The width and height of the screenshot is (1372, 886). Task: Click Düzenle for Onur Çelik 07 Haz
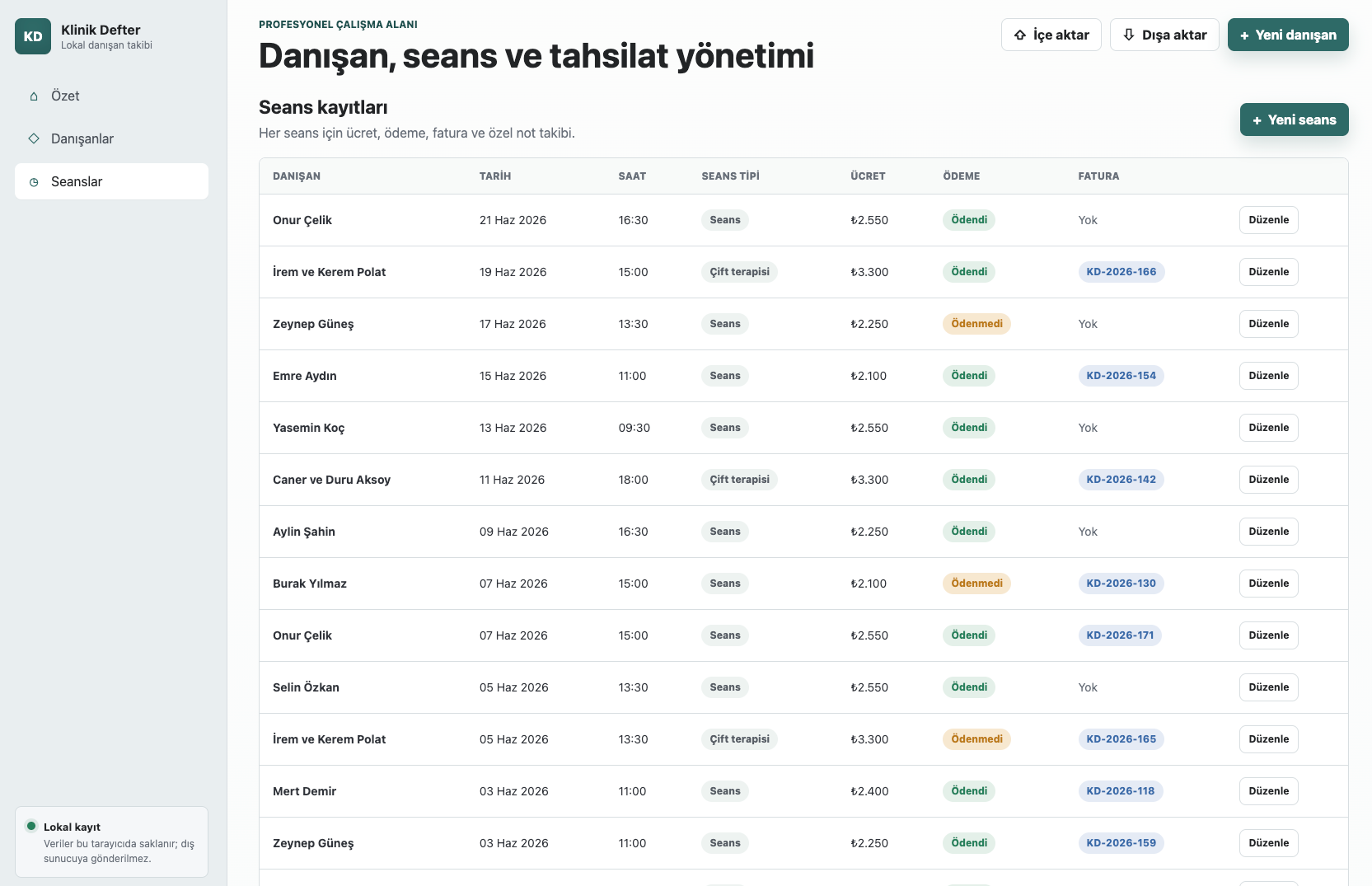pyautogui.click(x=1268, y=635)
